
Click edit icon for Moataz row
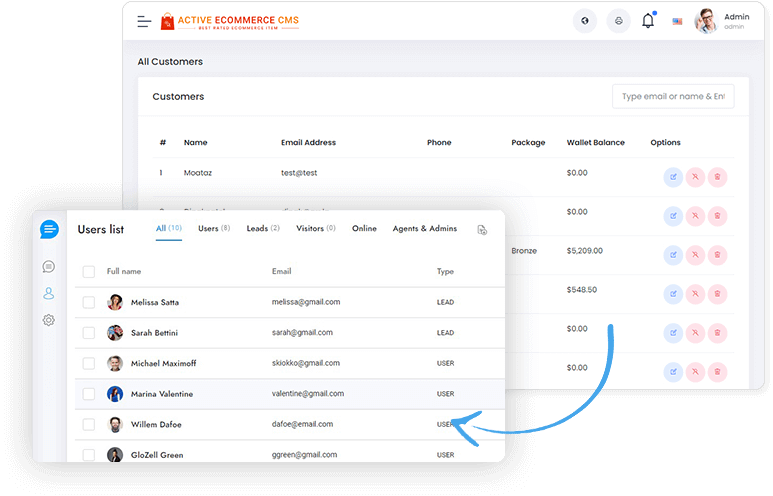point(673,177)
